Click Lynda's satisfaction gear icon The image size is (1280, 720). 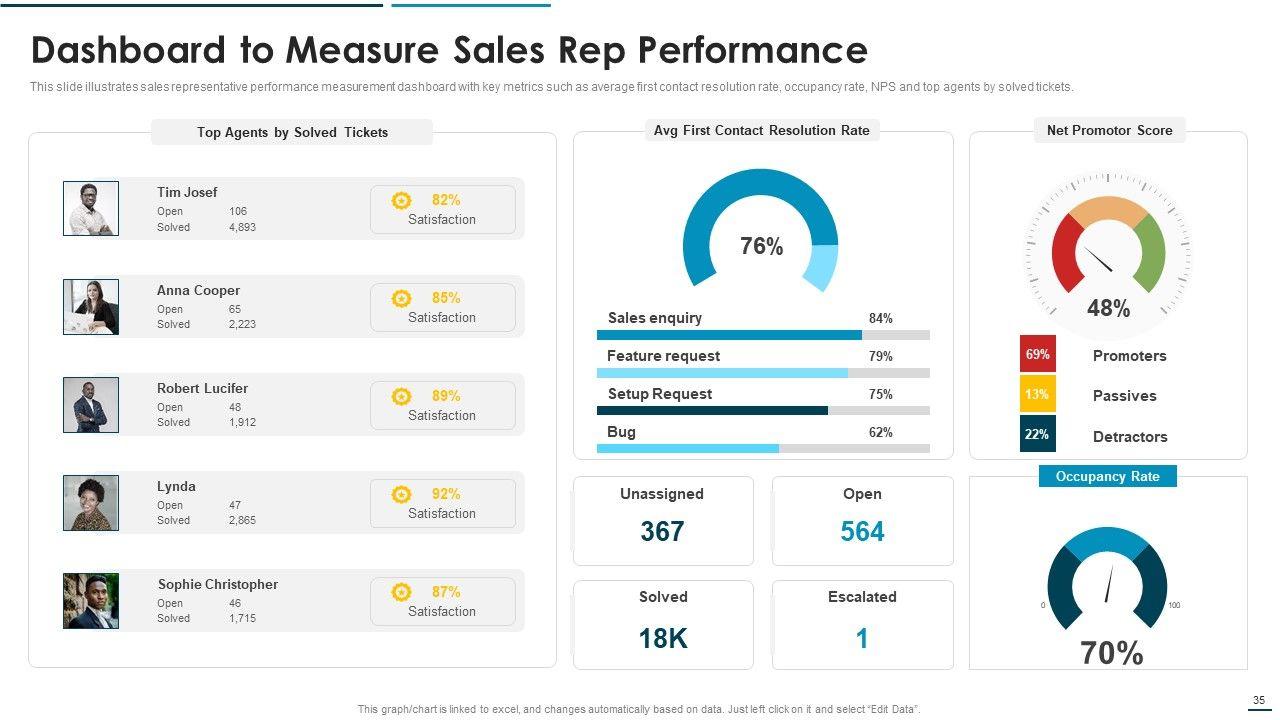pyautogui.click(x=401, y=494)
